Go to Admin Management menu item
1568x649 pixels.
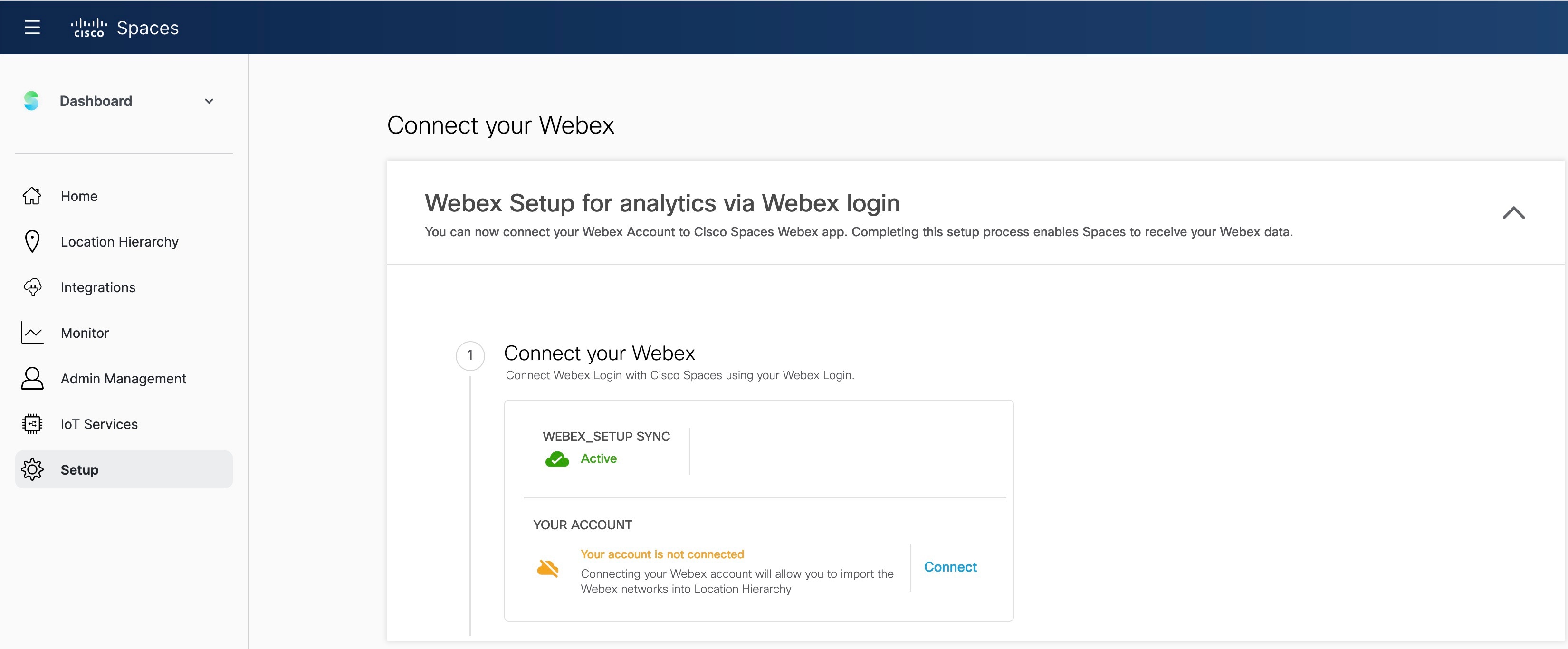coord(124,378)
